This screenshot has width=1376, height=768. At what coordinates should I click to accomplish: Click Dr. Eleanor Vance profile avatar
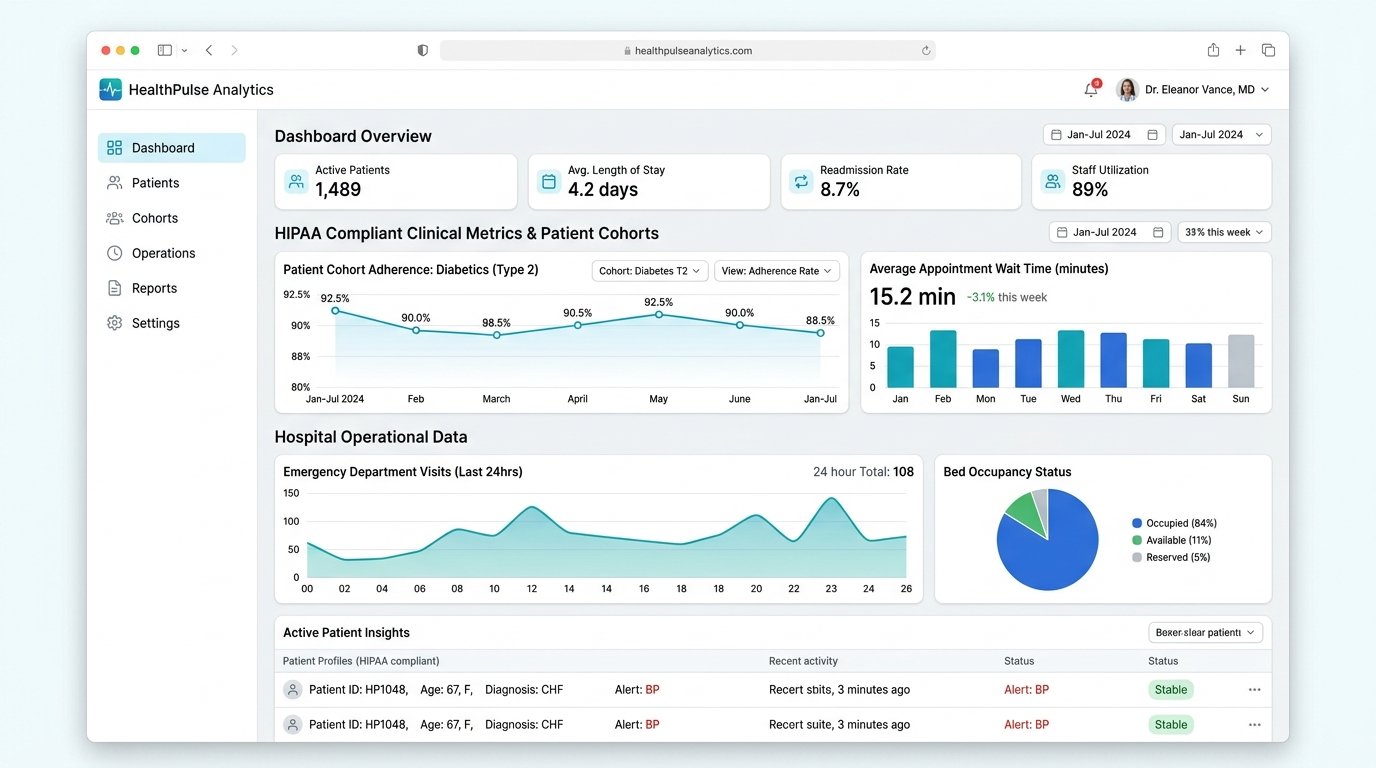pyautogui.click(x=1127, y=90)
